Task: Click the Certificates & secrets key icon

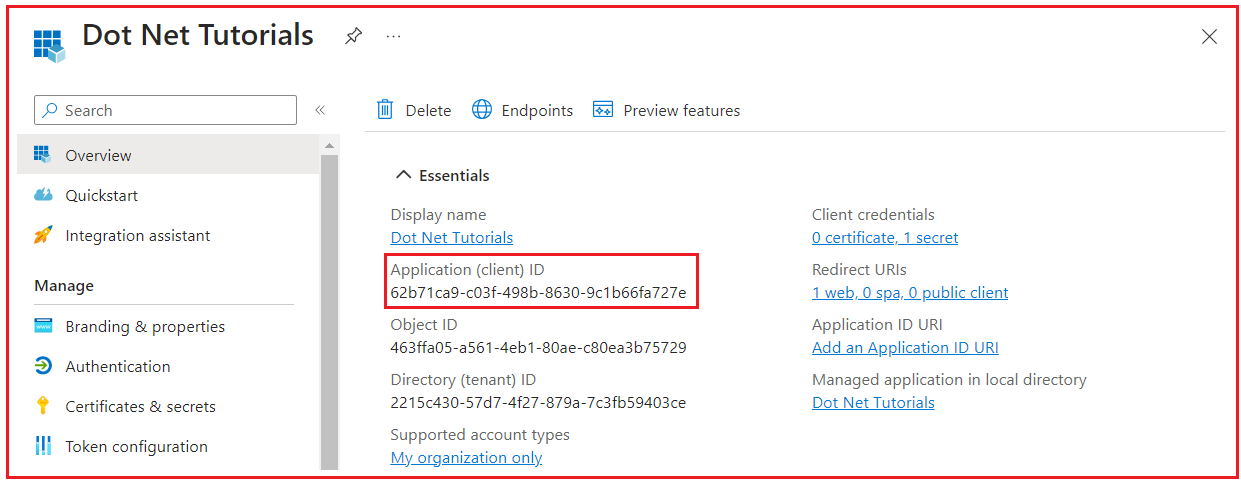Action: click(x=42, y=406)
